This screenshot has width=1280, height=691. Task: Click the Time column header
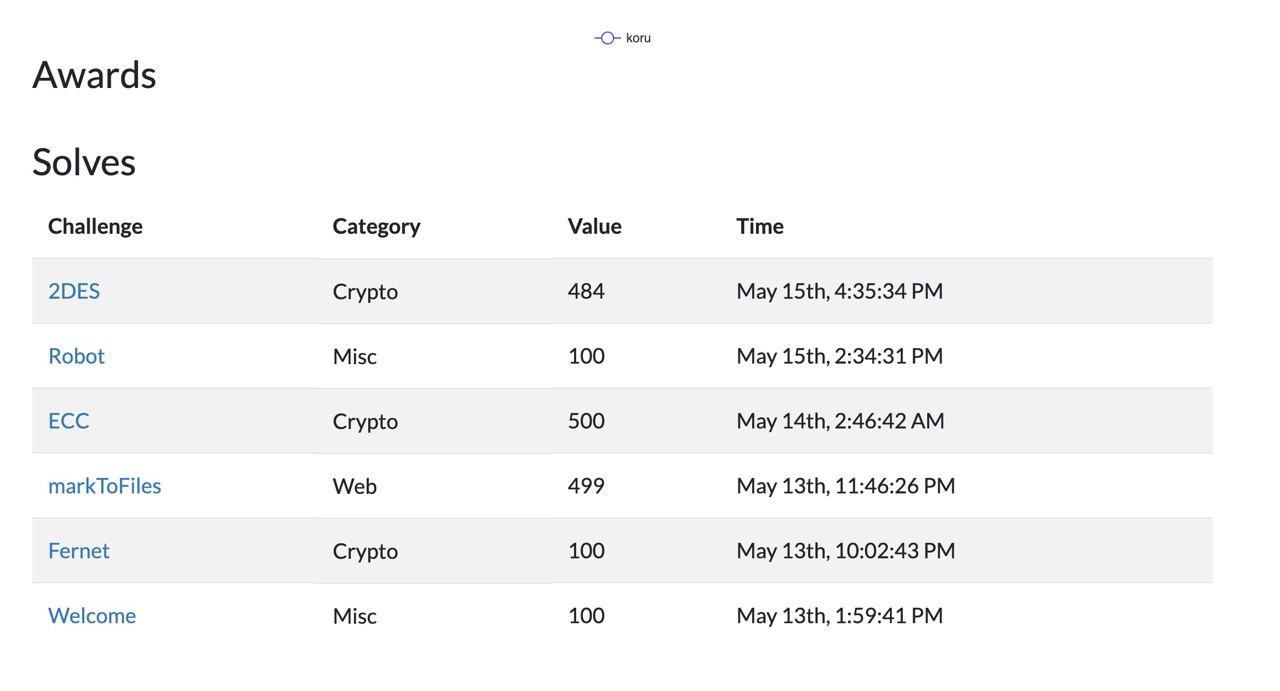pyautogui.click(x=760, y=226)
